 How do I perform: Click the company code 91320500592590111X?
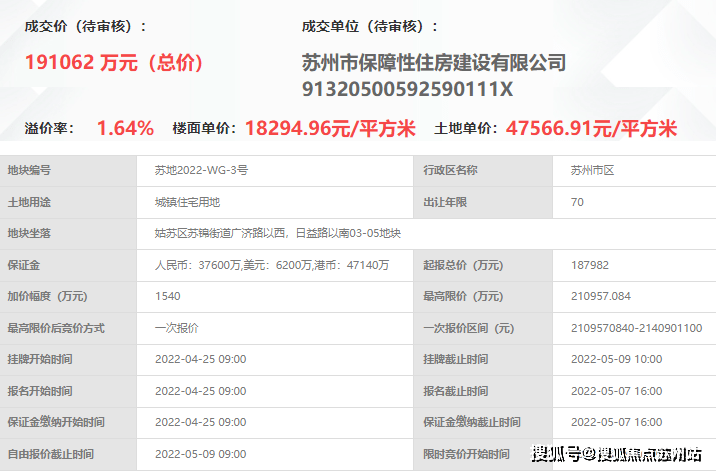click(407, 89)
